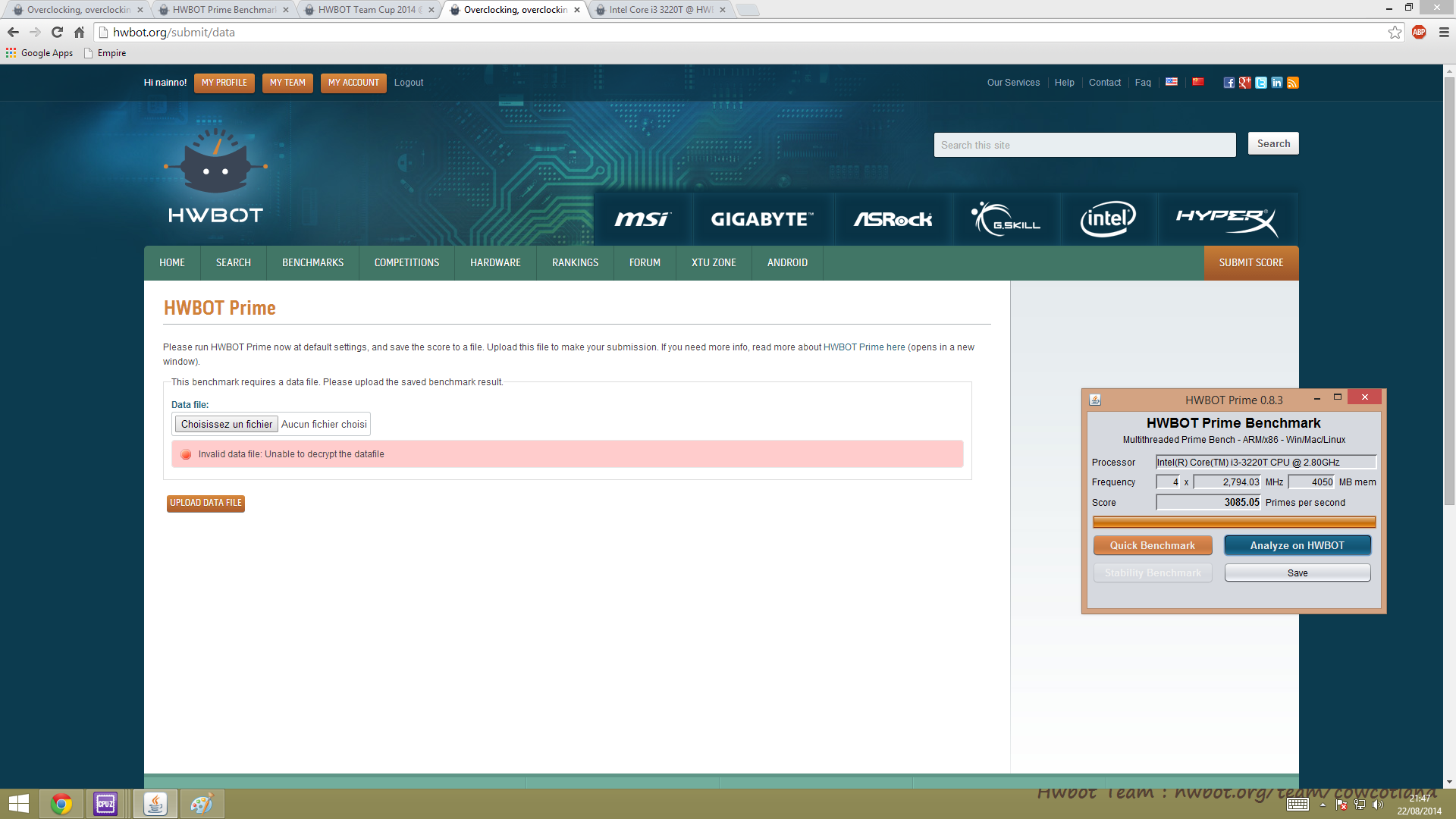Click the browser forward arrow
Screen dimensions: 1456x819
coord(35,32)
